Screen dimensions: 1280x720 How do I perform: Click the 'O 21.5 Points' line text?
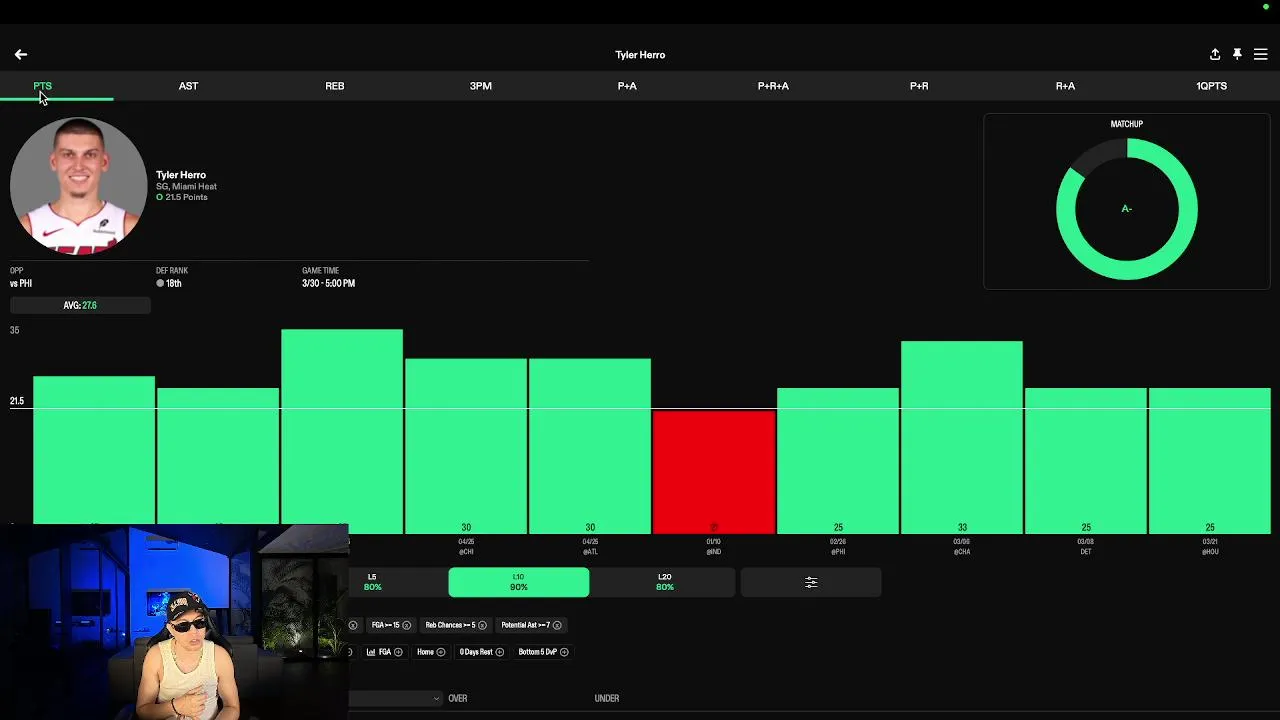[x=182, y=197]
